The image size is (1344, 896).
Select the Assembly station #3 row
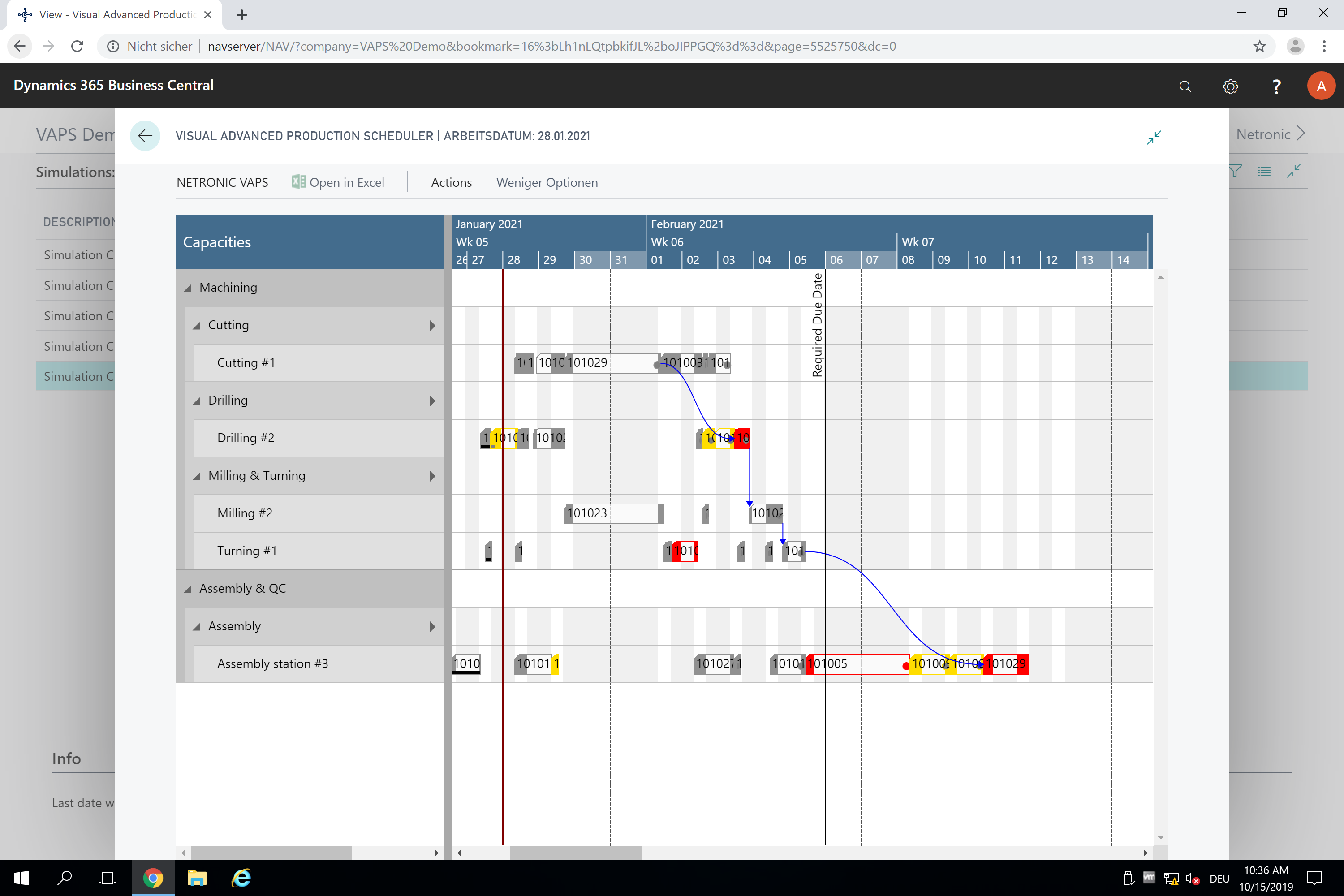(319, 664)
